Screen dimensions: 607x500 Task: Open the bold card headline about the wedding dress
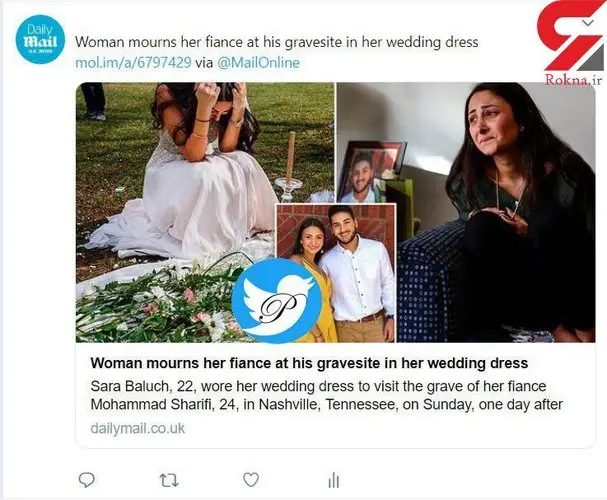pos(309,361)
